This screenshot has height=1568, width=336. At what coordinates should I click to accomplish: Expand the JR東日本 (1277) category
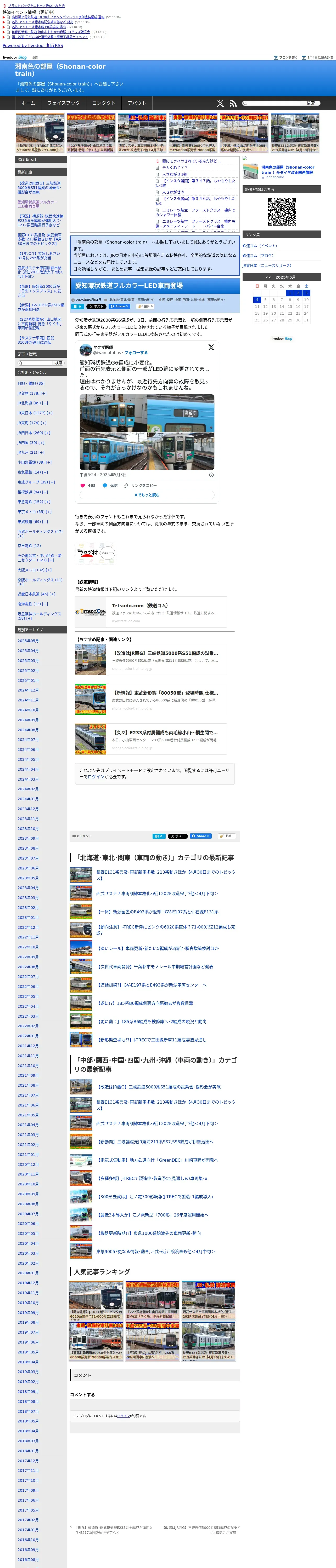(x=49, y=413)
